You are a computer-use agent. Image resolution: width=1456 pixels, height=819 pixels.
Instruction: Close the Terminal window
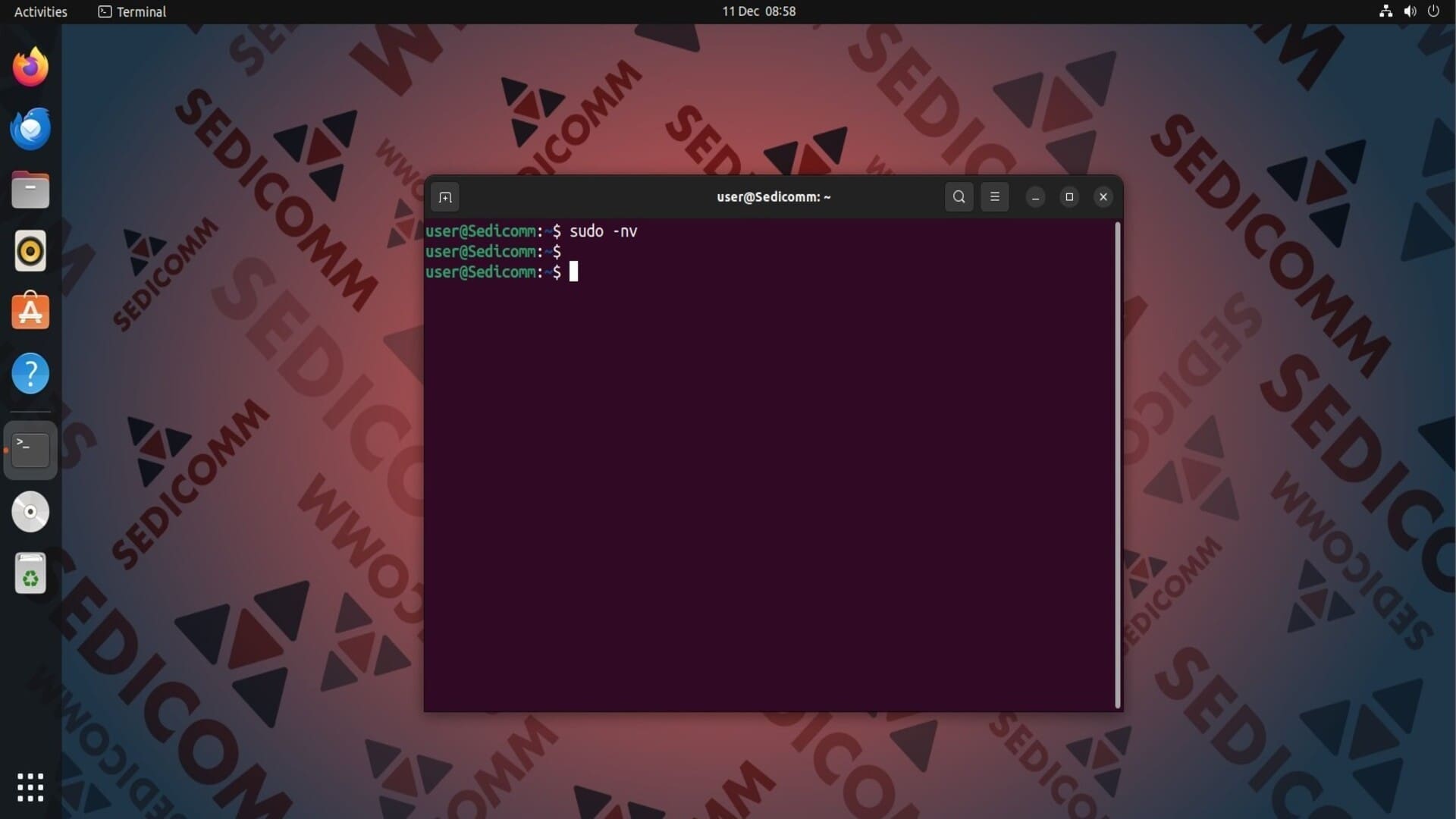(x=1103, y=197)
